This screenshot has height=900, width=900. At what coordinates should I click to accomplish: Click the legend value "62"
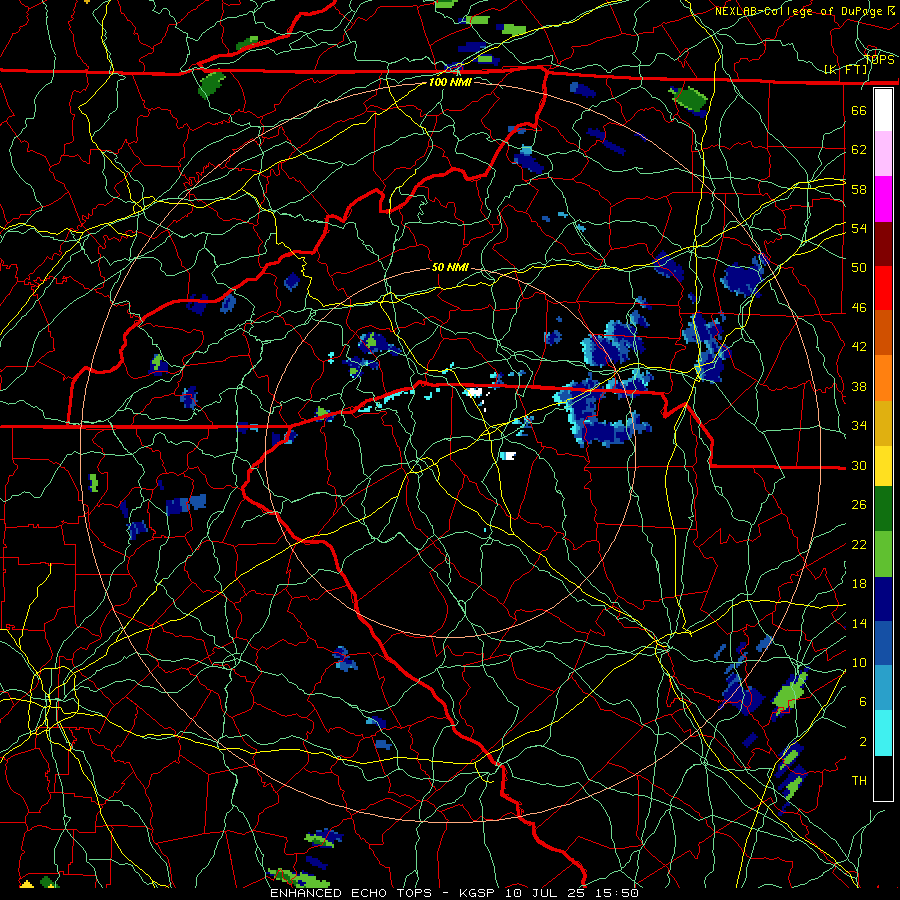pos(859,150)
